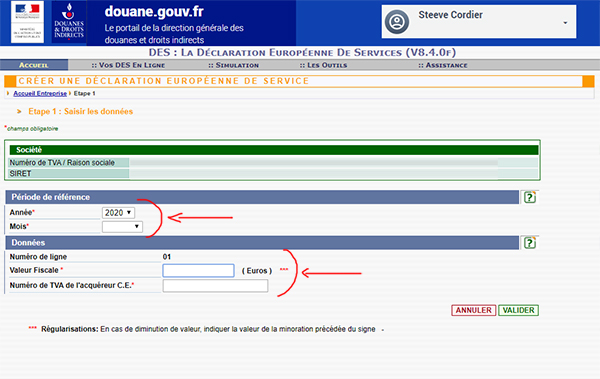Viewport: 600px width, 379px height.
Task: Open the Simulation menu
Action: coord(233,65)
